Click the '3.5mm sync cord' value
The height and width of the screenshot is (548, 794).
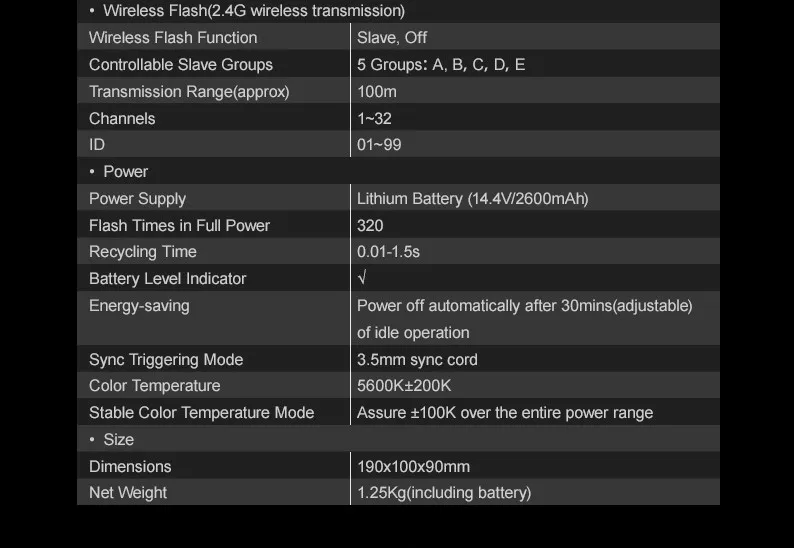(417, 360)
